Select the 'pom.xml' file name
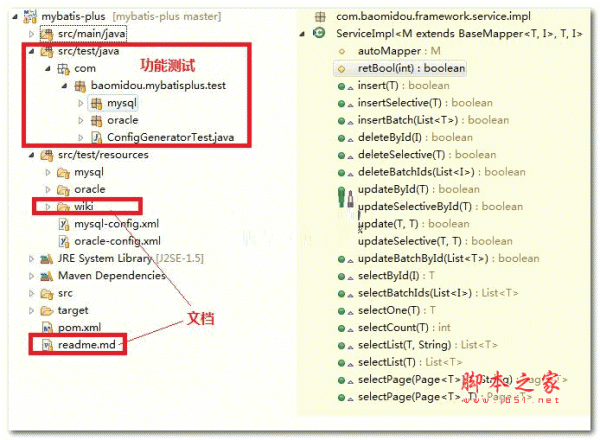Image resolution: width=600 pixels, height=440 pixels. pyautogui.click(x=80, y=328)
